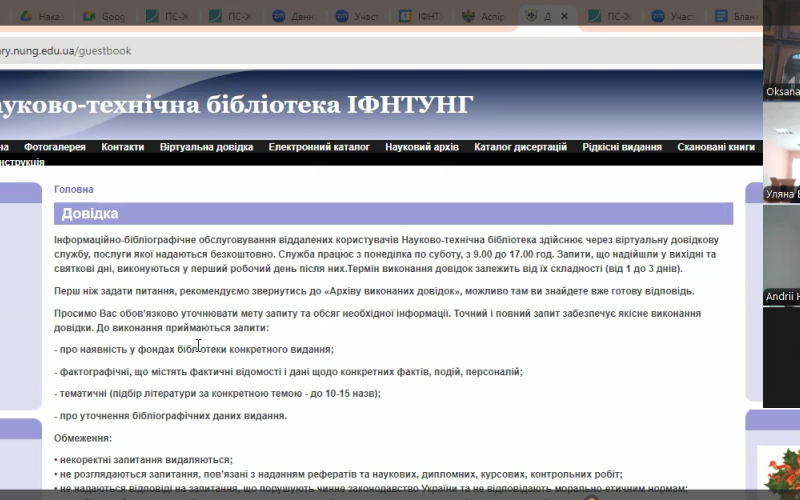
Task: Switch to the 'Goog' browser tab
Action: point(105,16)
